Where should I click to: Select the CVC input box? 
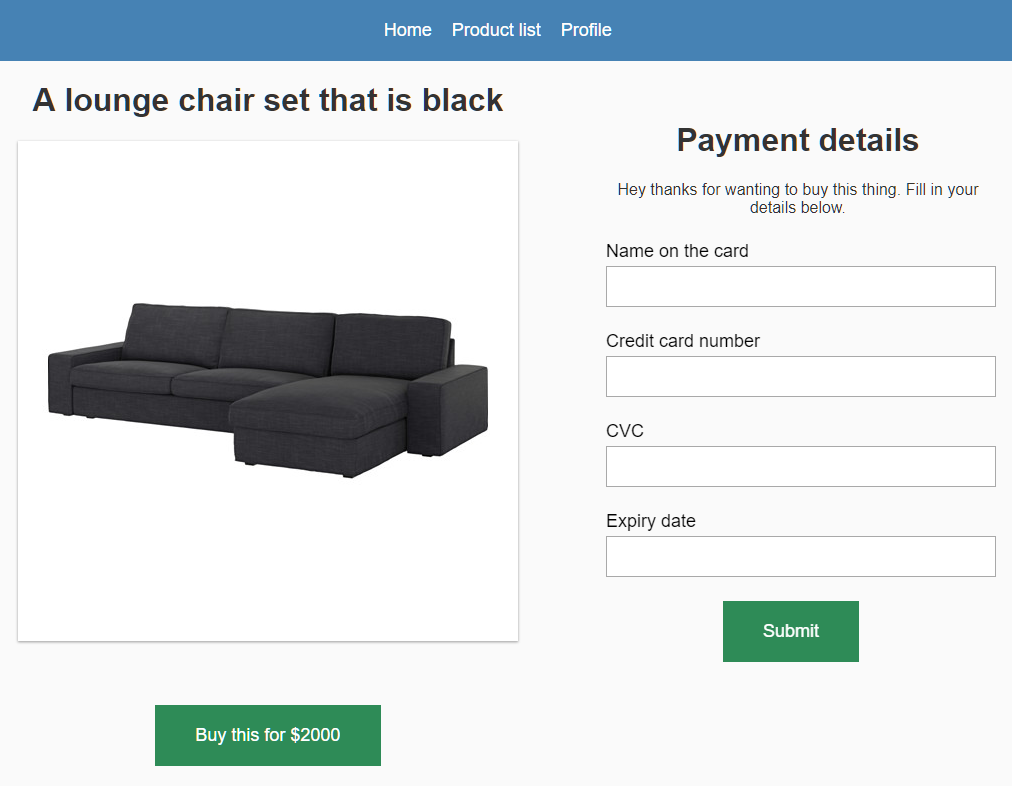800,466
